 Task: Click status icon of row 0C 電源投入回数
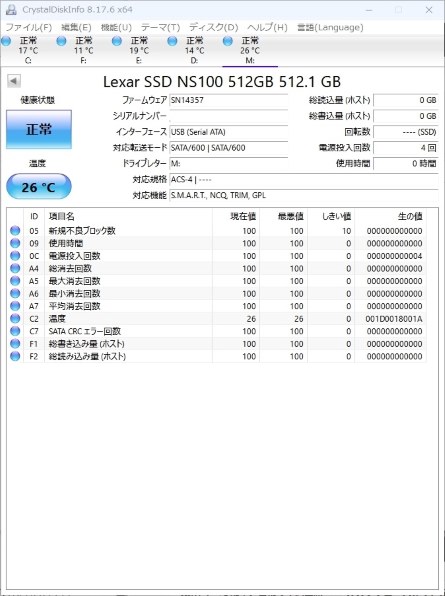pyautogui.click(x=15, y=256)
